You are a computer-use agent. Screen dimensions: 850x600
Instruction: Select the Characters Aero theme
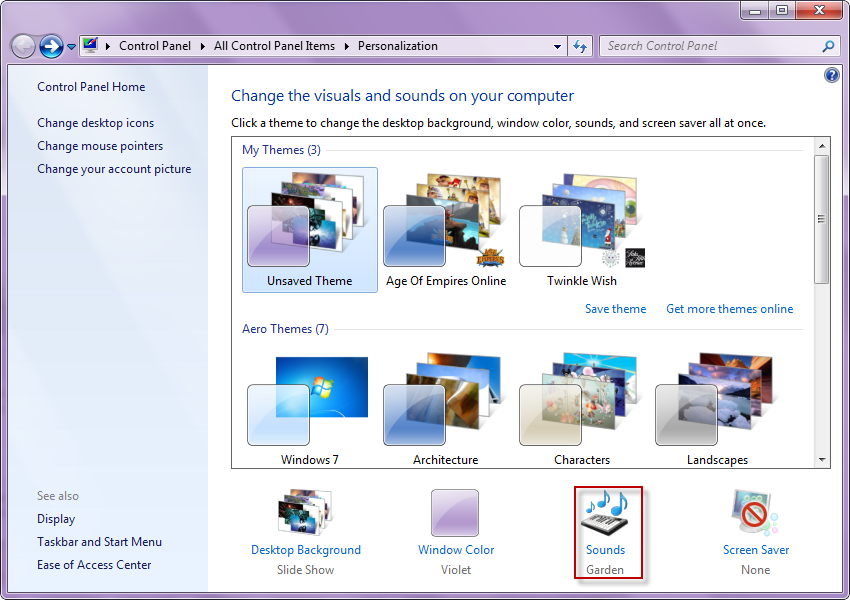582,409
